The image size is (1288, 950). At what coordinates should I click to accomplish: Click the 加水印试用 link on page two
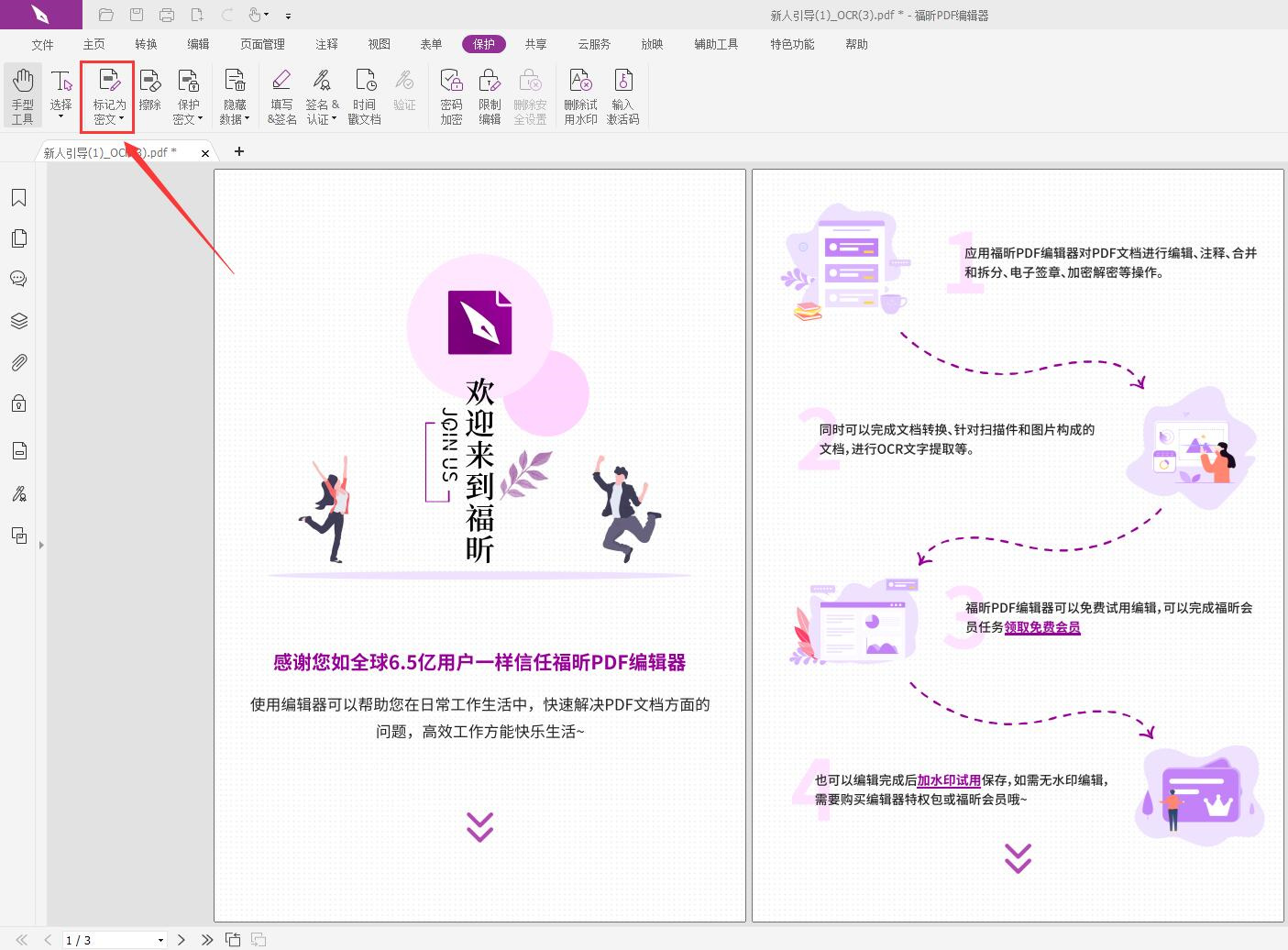coord(948,780)
